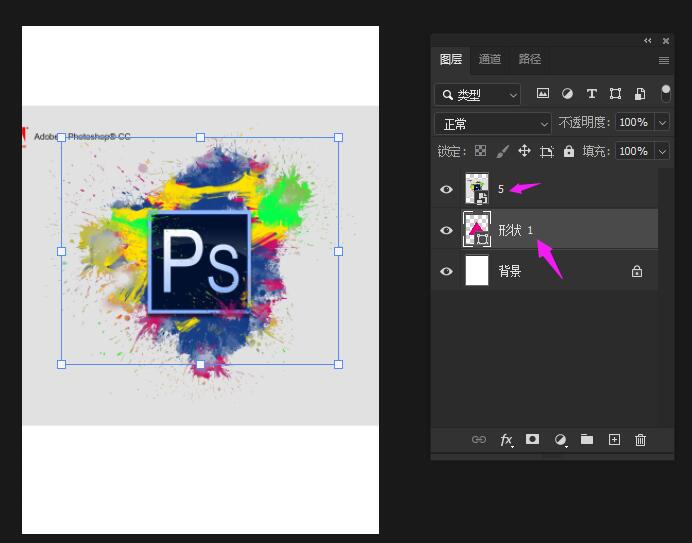Expand the 填充 fill slider arrow
The width and height of the screenshot is (692, 543).
point(662,151)
